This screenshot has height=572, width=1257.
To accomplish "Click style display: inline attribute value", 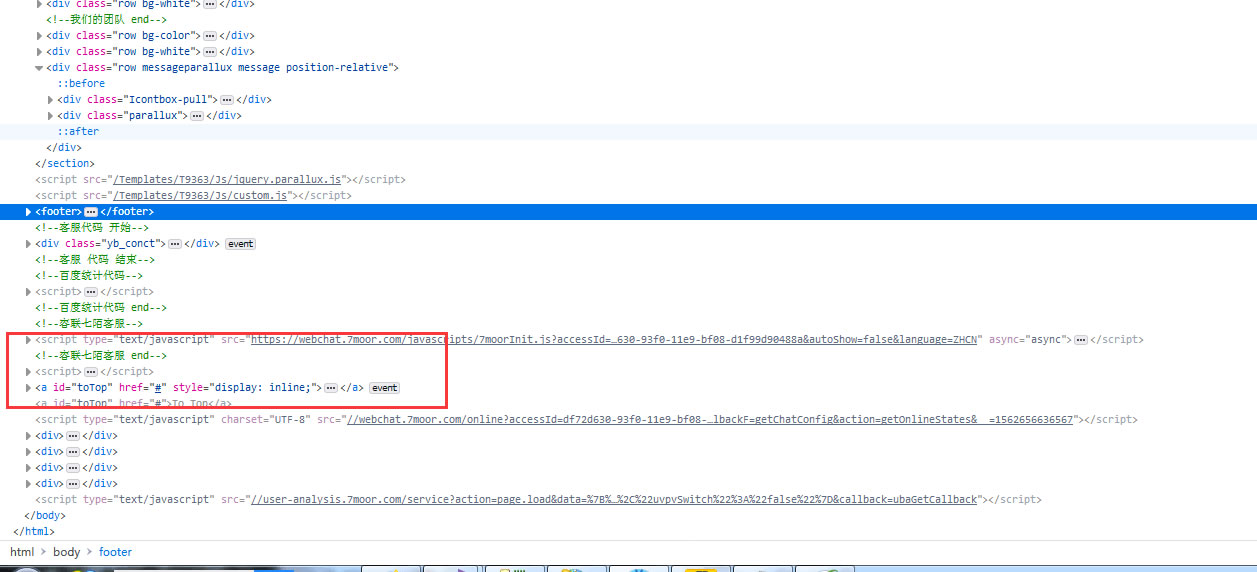I will click(x=262, y=388).
